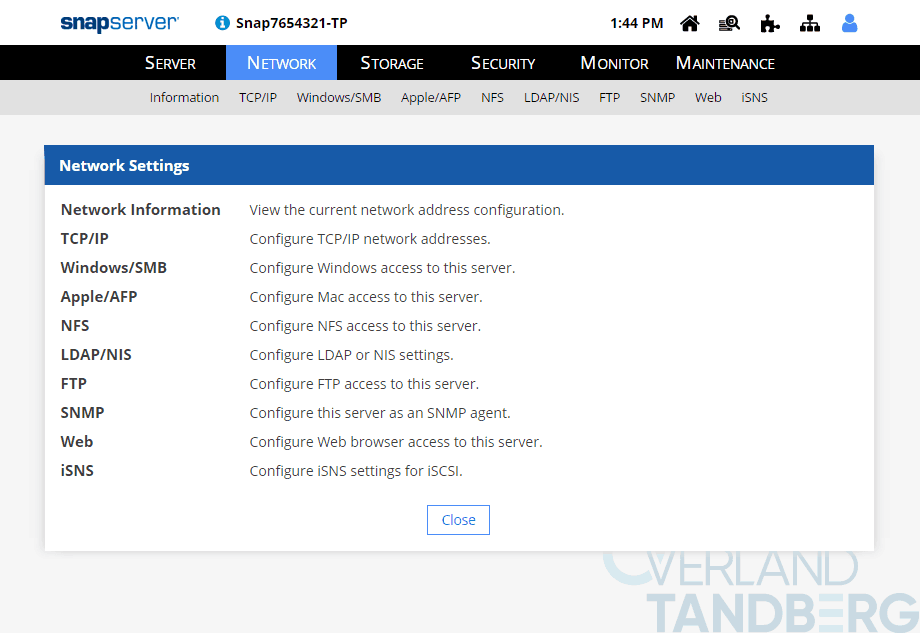Open the server search magnifier icon

coord(730,23)
